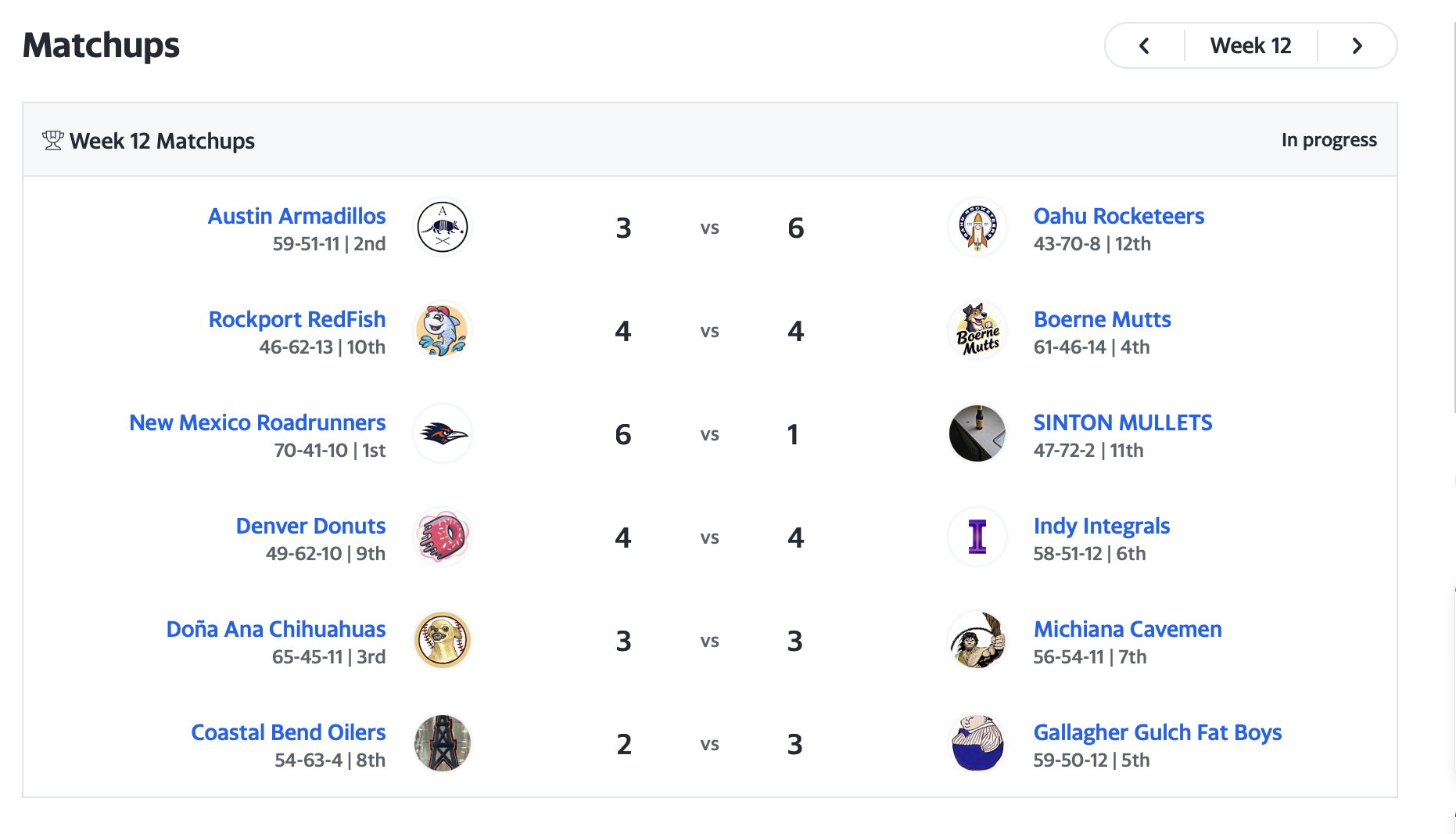Open the SINTON MULLETS team link

(1122, 423)
